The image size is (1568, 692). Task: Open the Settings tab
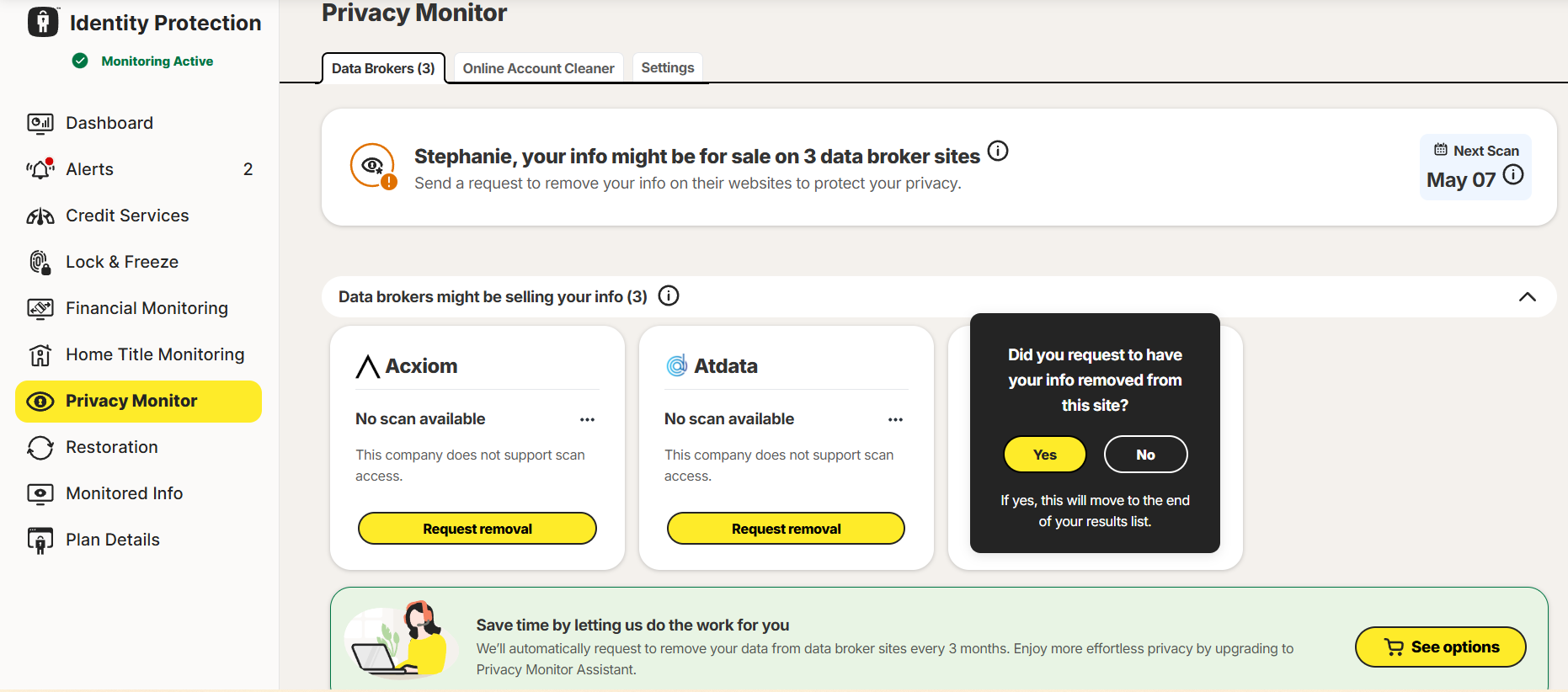666,67
